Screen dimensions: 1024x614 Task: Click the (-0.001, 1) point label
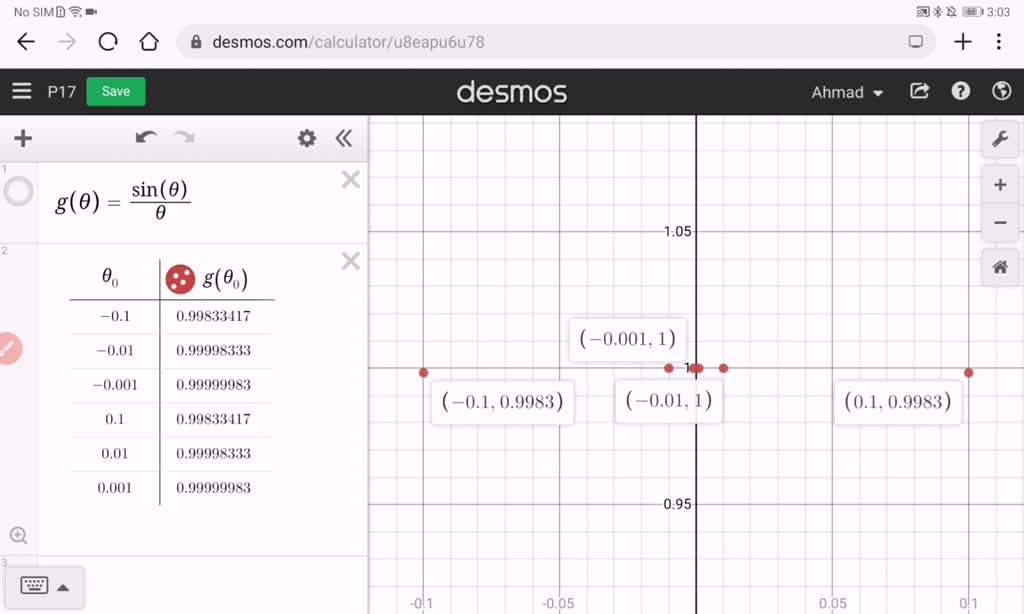coord(628,339)
